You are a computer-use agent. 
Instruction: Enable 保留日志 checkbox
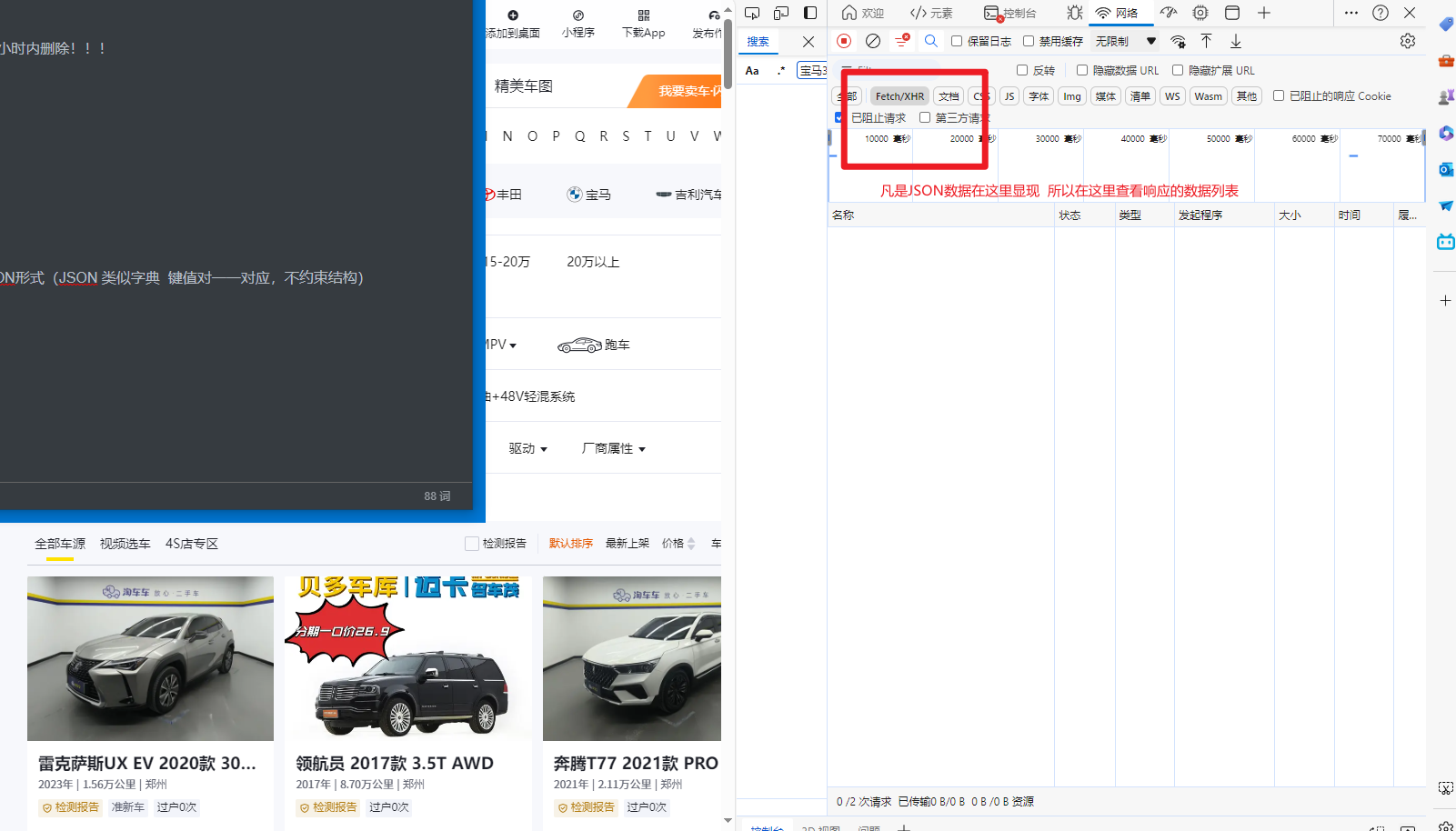pyautogui.click(x=957, y=41)
